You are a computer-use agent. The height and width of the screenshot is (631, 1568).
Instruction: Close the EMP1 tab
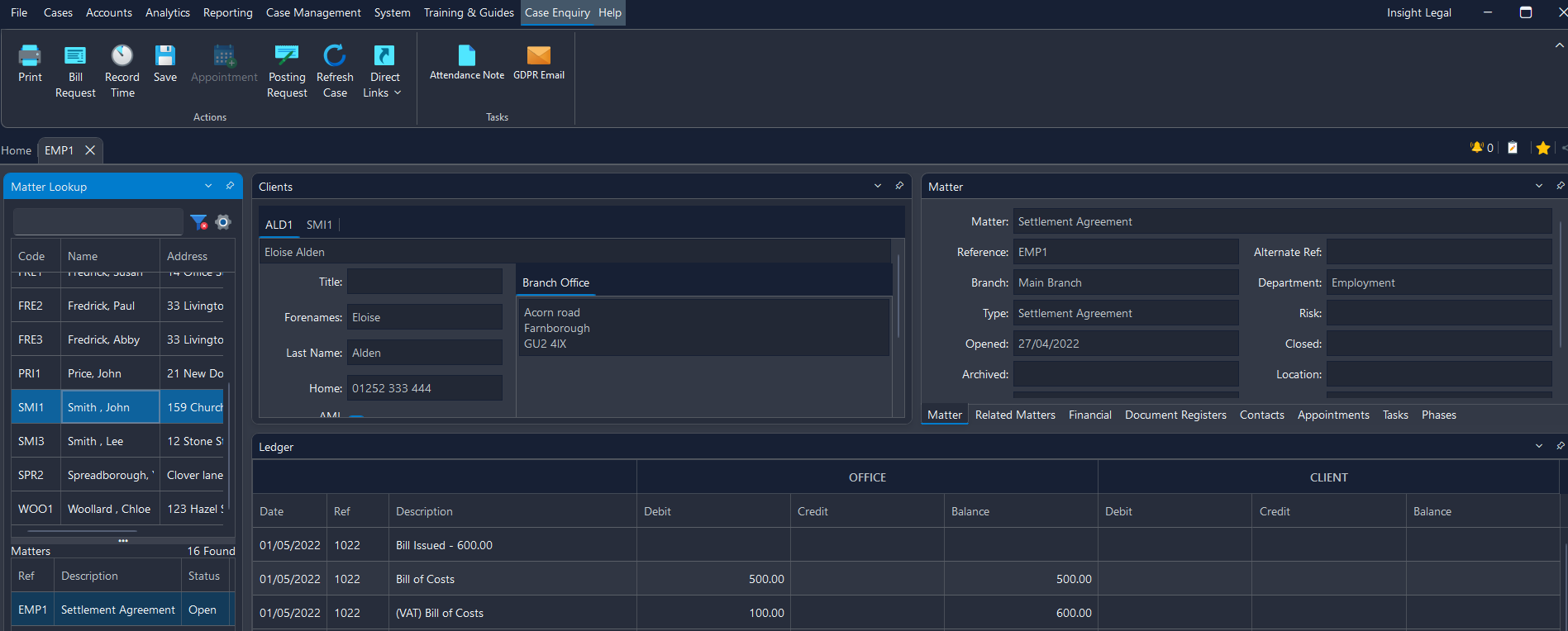click(x=90, y=150)
